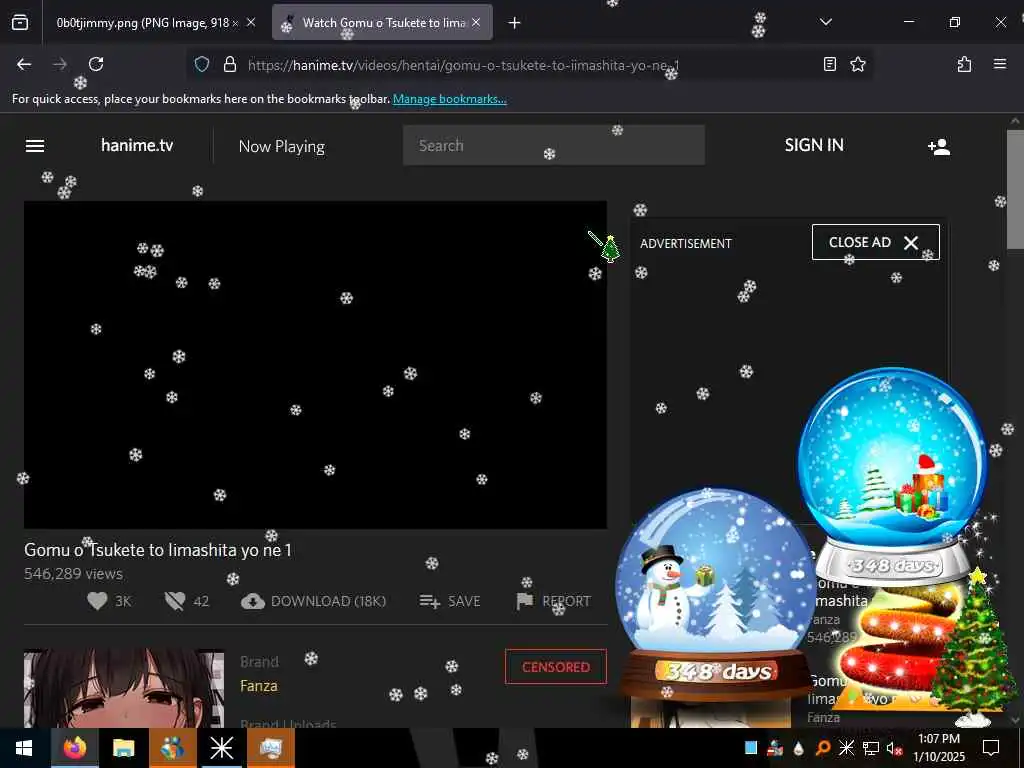Image resolution: width=1024 pixels, height=768 pixels.
Task: Open the create account person-plus icon
Action: [938, 146]
